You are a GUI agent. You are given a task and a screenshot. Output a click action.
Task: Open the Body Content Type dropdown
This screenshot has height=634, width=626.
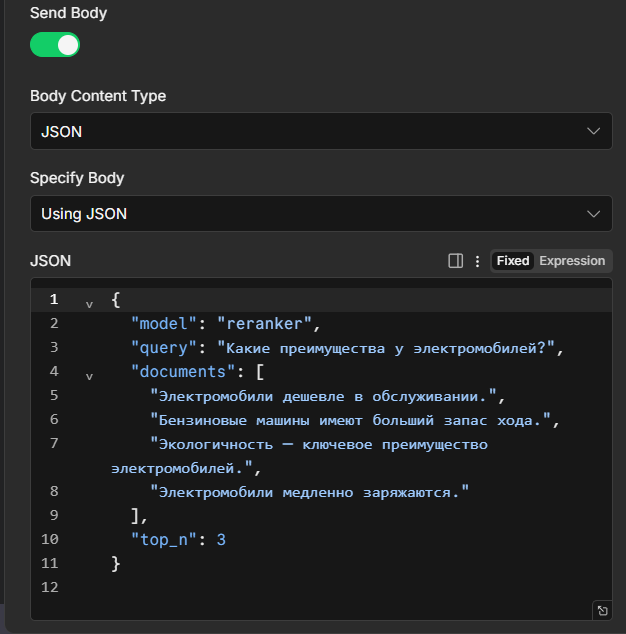(320, 131)
